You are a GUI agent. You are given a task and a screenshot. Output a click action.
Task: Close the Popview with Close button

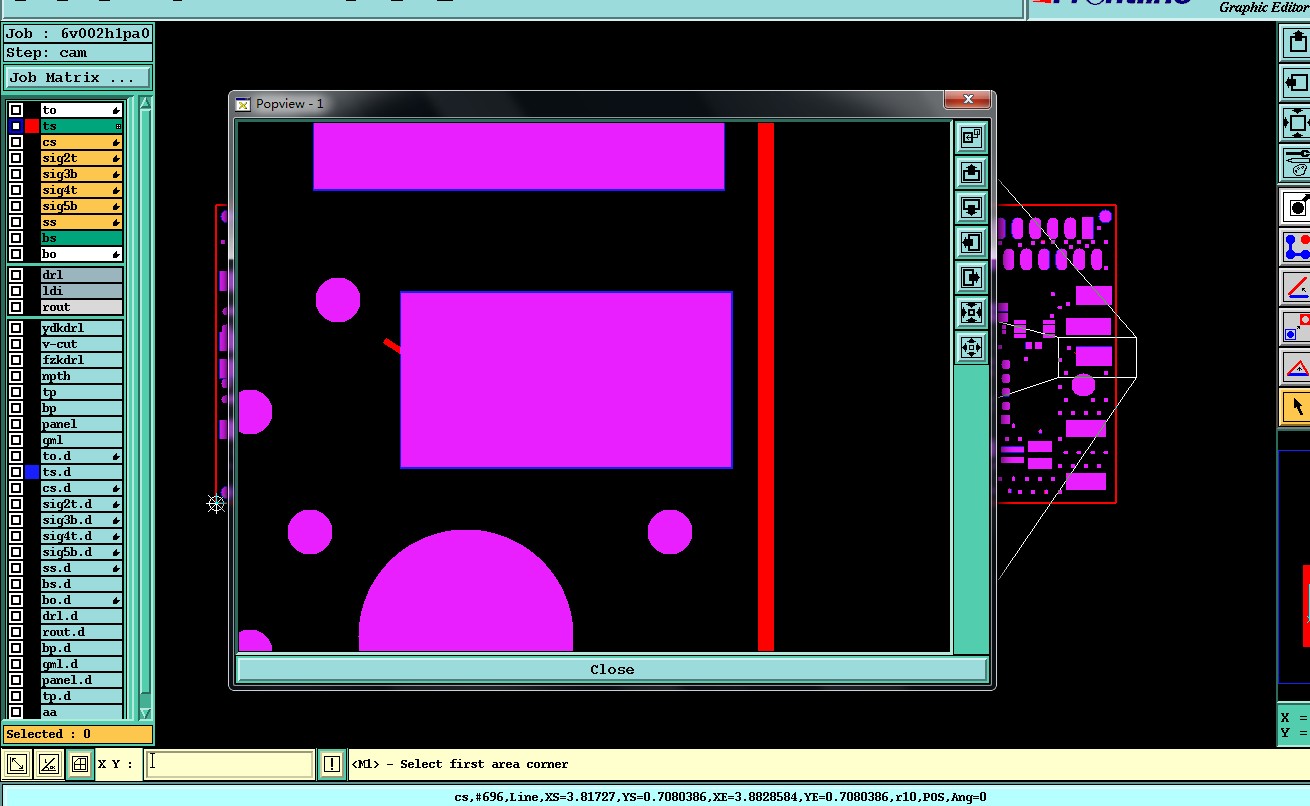pos(612,670)
